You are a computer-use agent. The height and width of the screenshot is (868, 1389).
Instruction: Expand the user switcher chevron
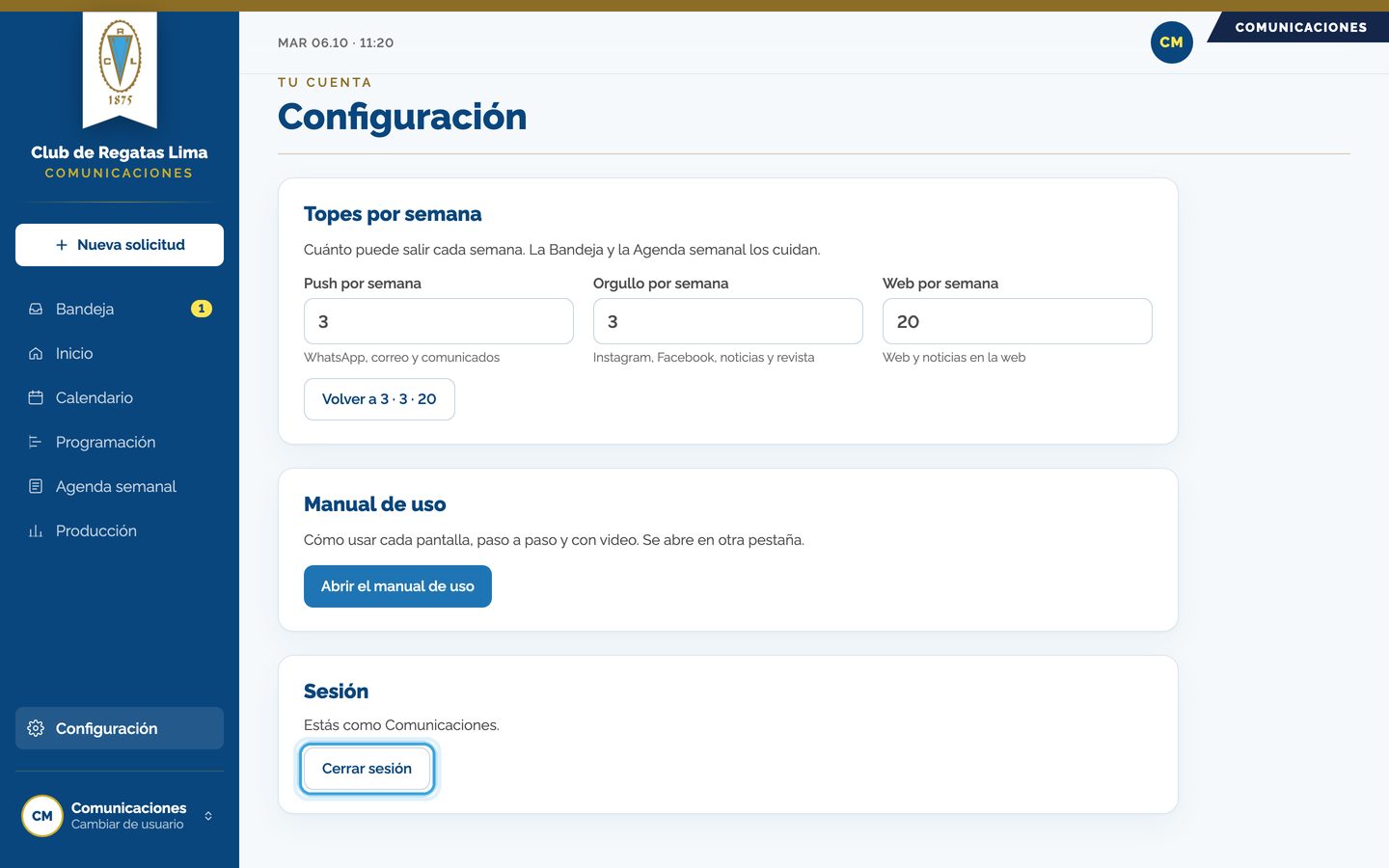(208, 816)
